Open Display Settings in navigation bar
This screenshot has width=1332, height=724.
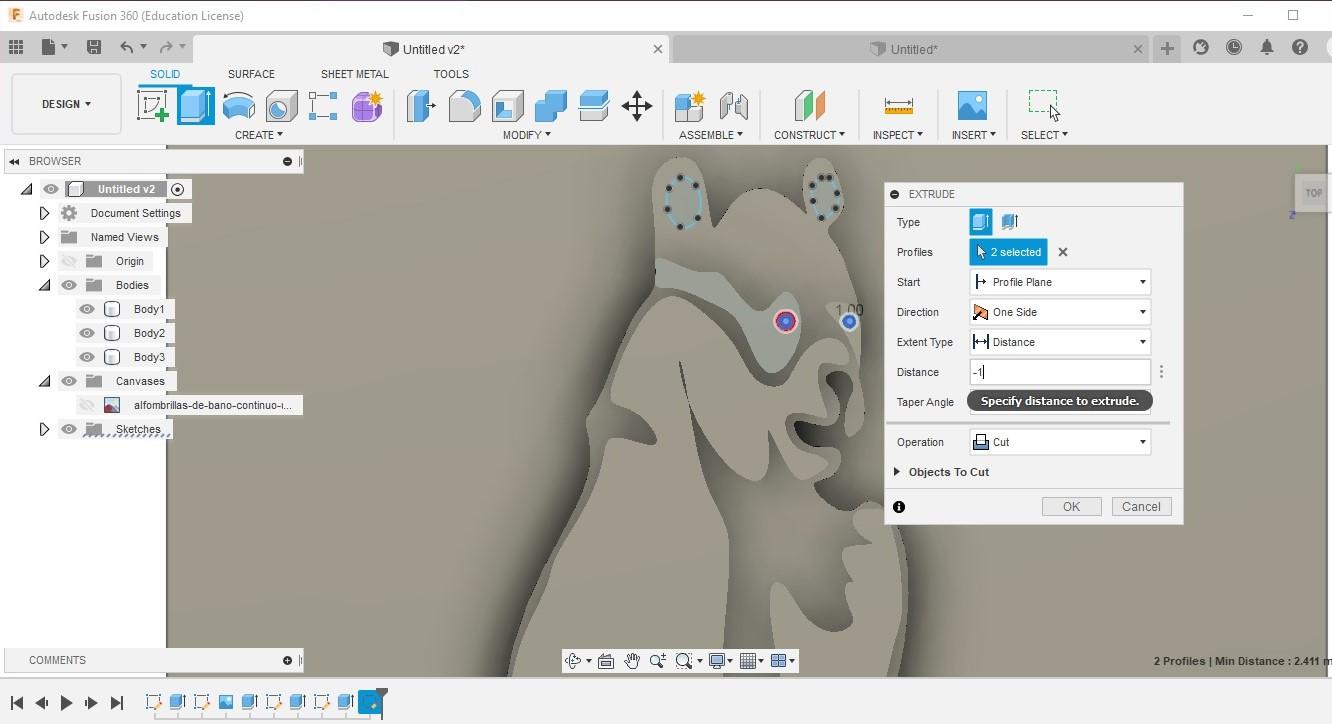coord(717,660)
